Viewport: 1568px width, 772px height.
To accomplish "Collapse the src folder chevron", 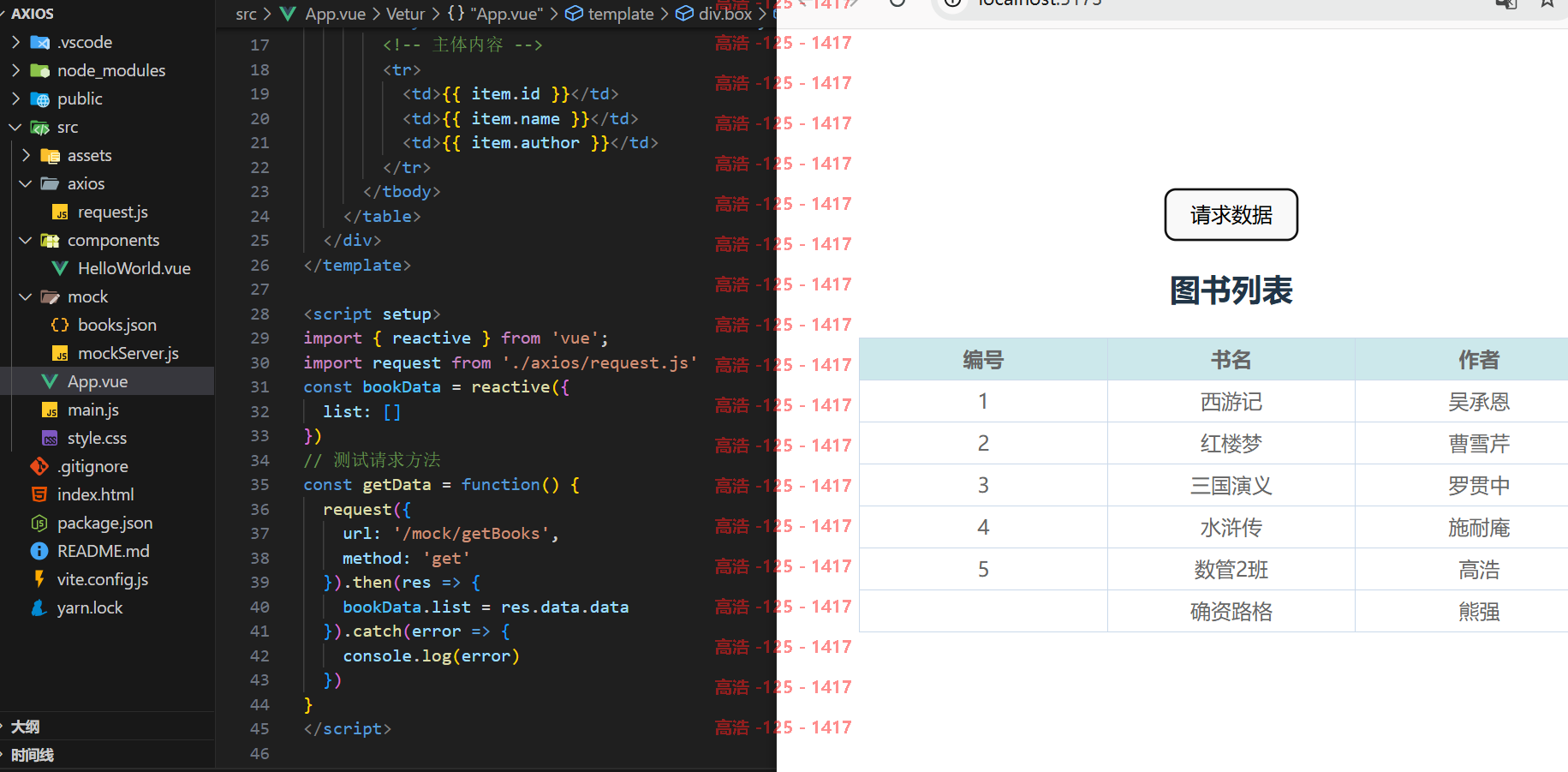I will 15,127.
